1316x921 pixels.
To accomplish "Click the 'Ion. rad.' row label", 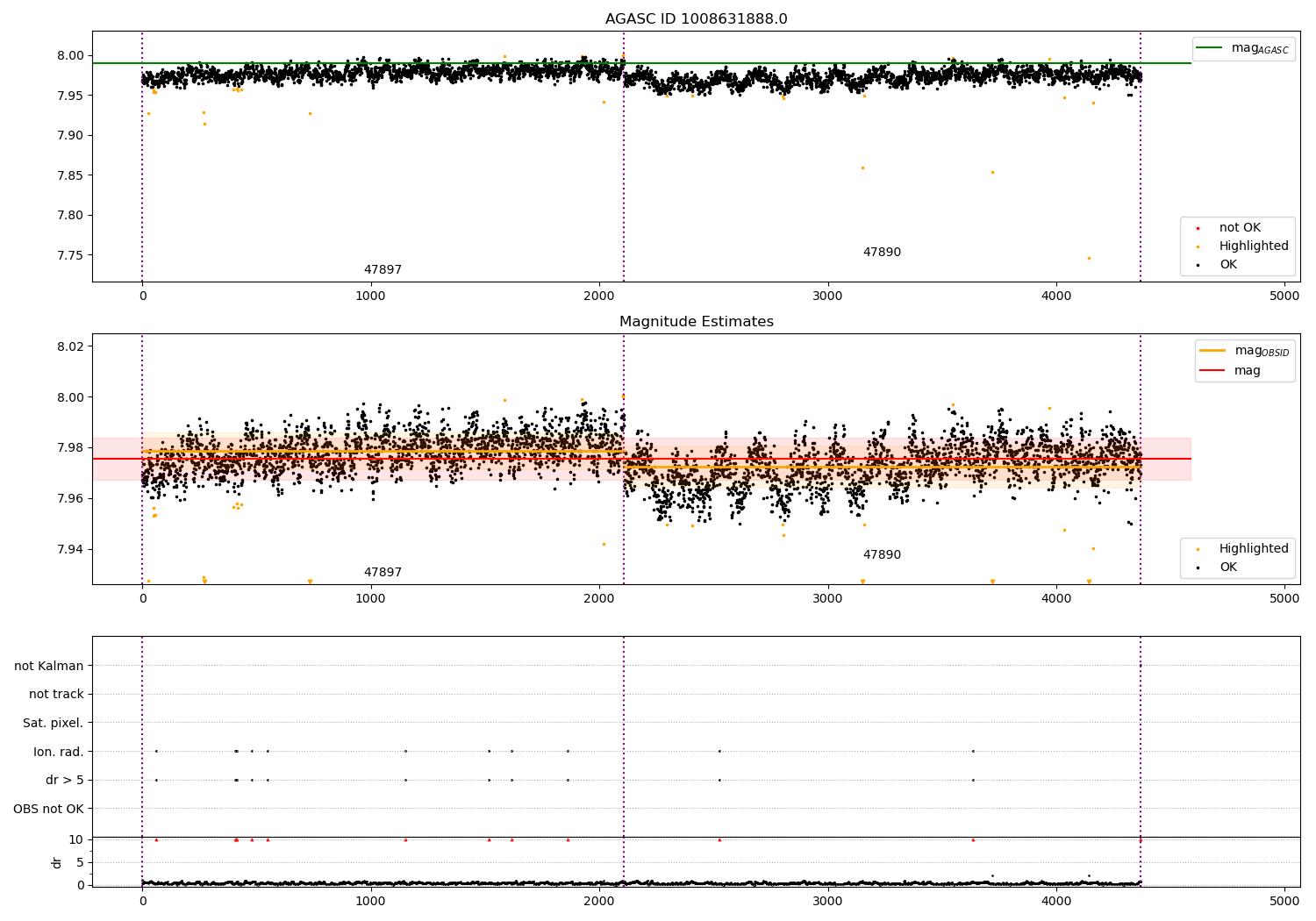I will click(59, 752).
